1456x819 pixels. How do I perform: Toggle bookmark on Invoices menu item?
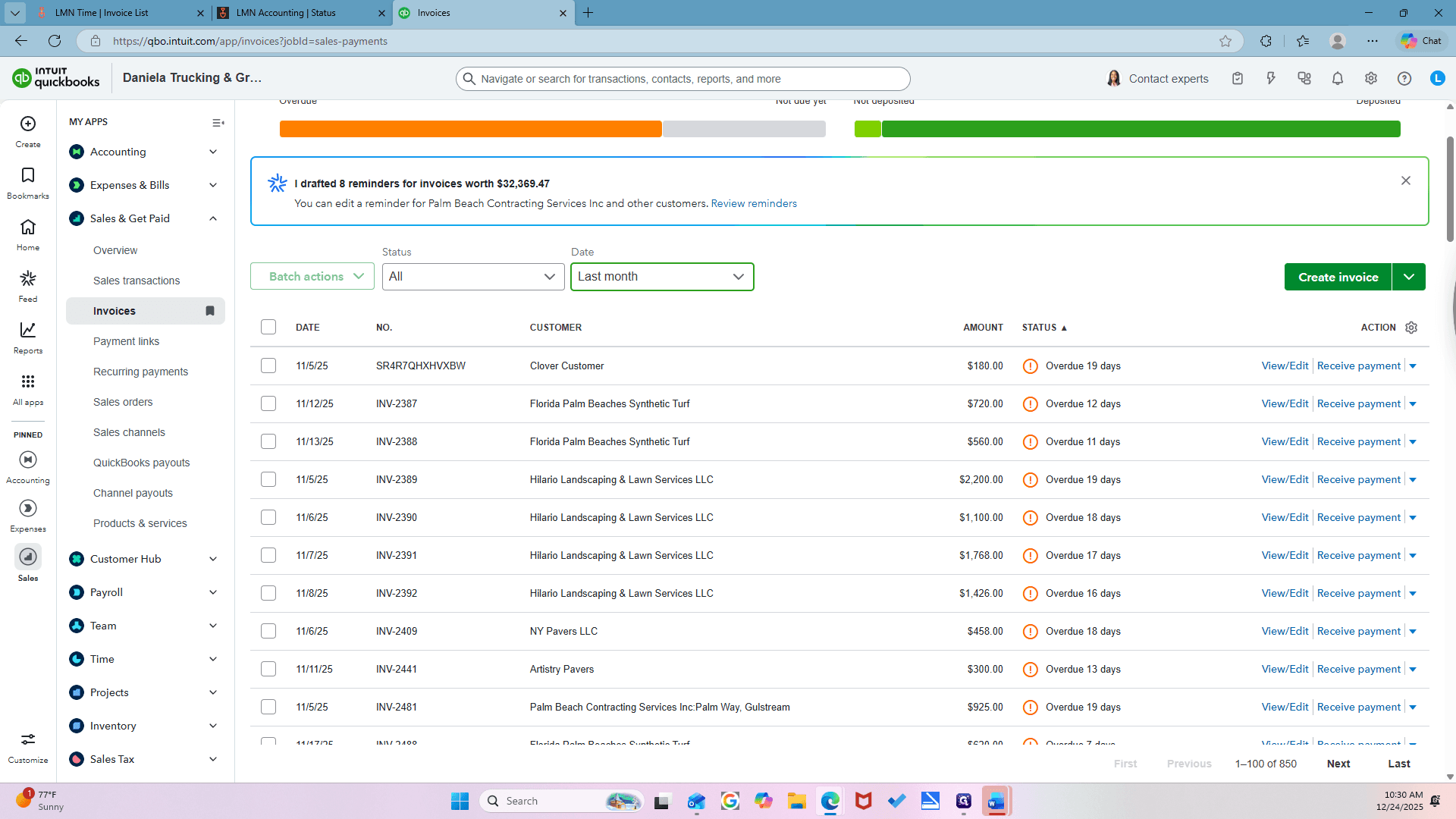(210, 311)
